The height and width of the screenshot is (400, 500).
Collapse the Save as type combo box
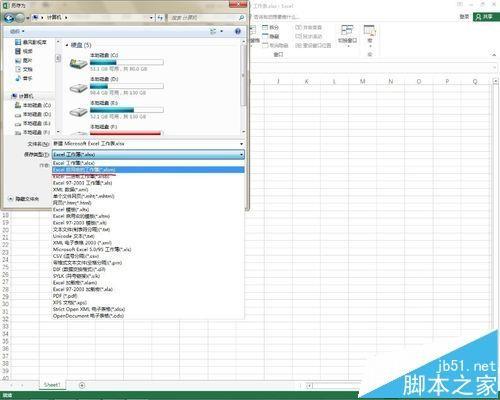(x=242, y=155)
